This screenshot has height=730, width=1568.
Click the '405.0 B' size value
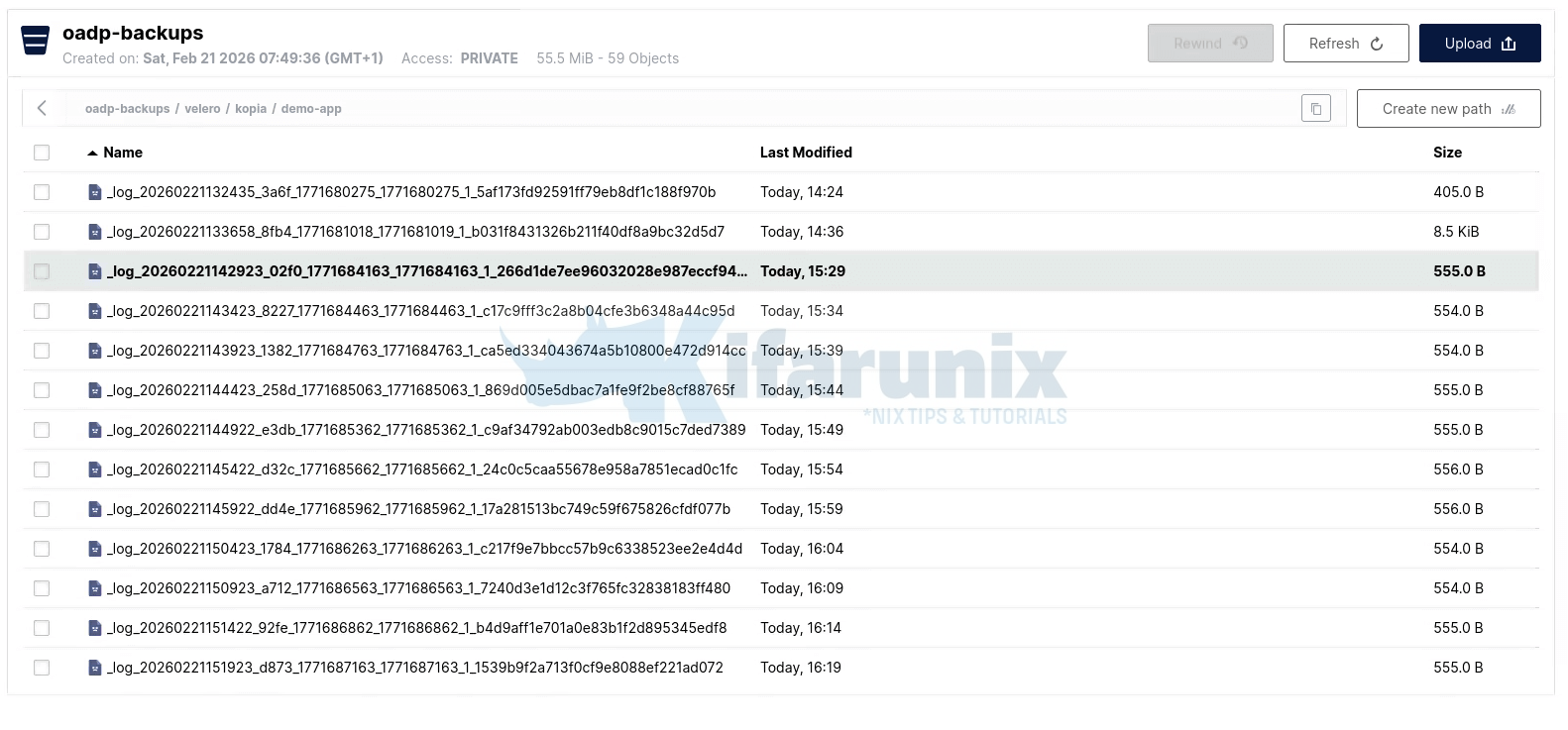pos(1458,192)
